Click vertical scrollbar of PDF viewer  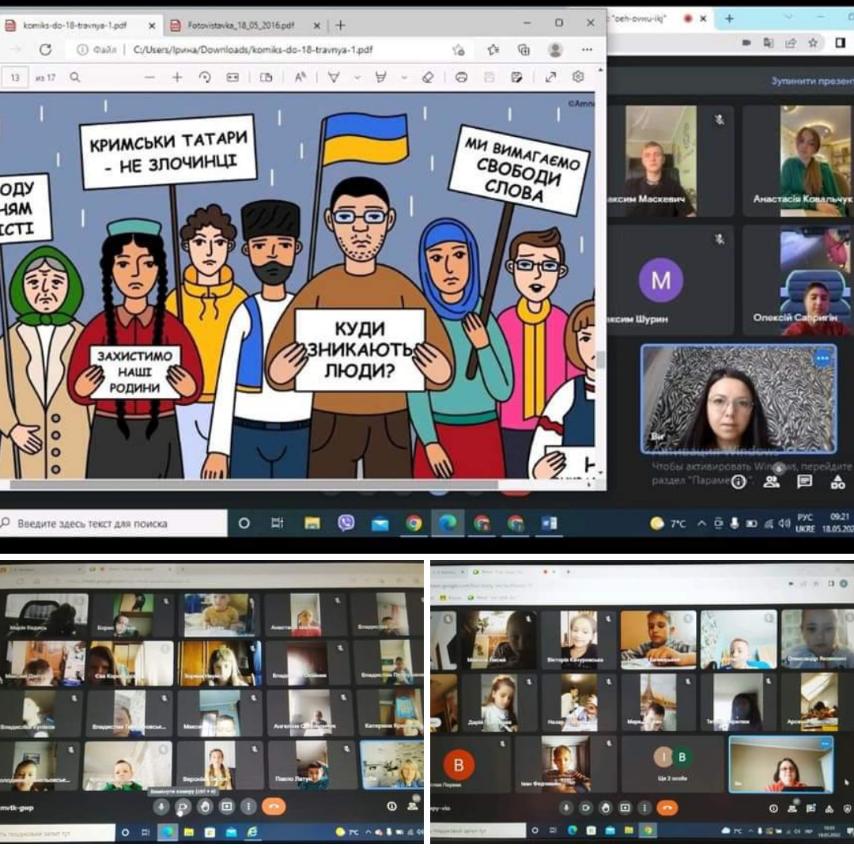tap(601, 359)
